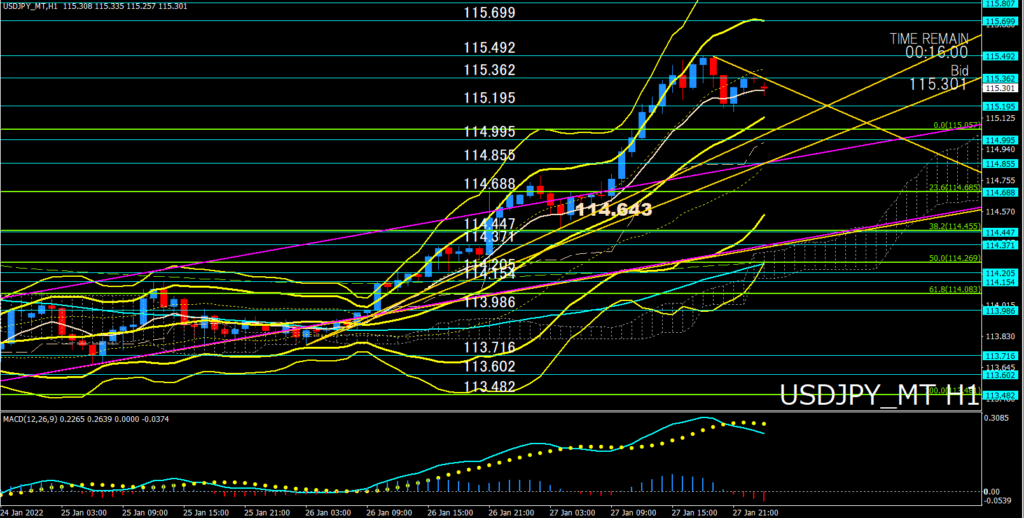Click the white 114.688 level label on chart

click(490, 184)
